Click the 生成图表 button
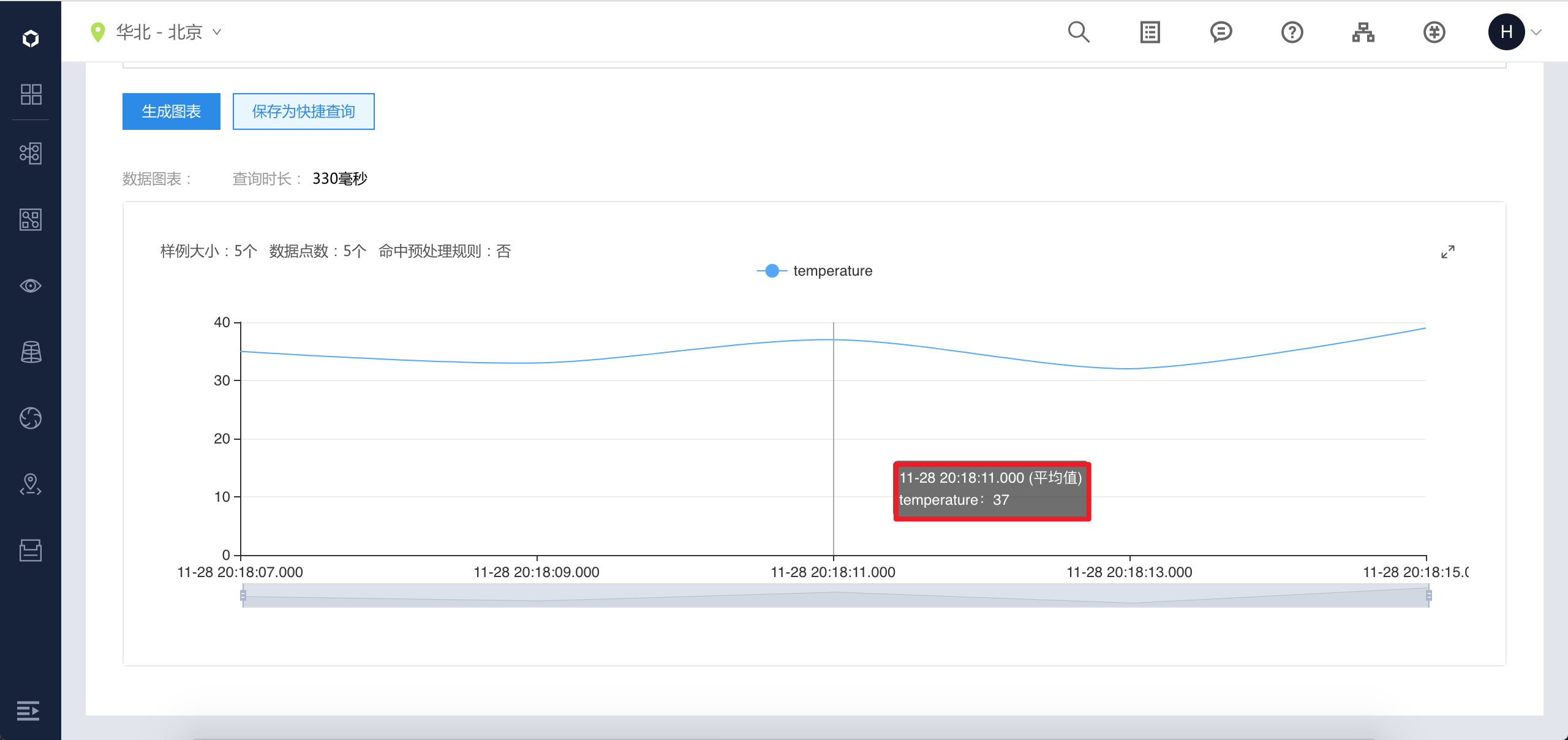 point(171,111)
